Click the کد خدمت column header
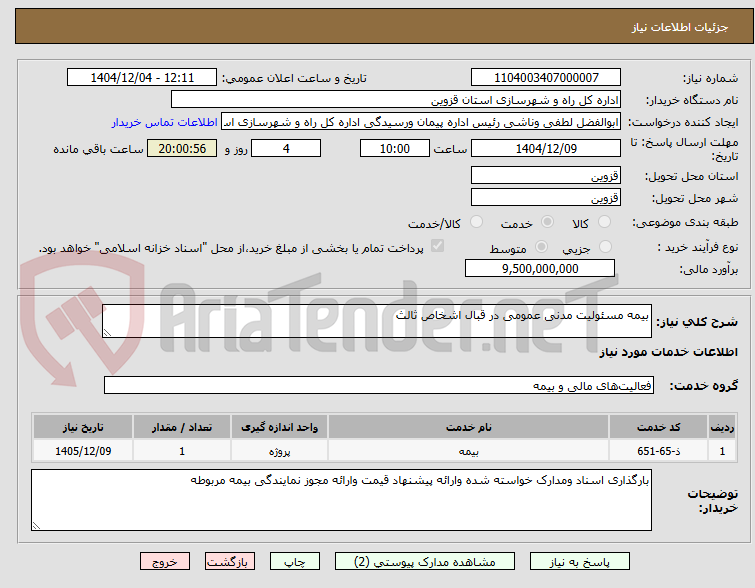 pos(658,427)
